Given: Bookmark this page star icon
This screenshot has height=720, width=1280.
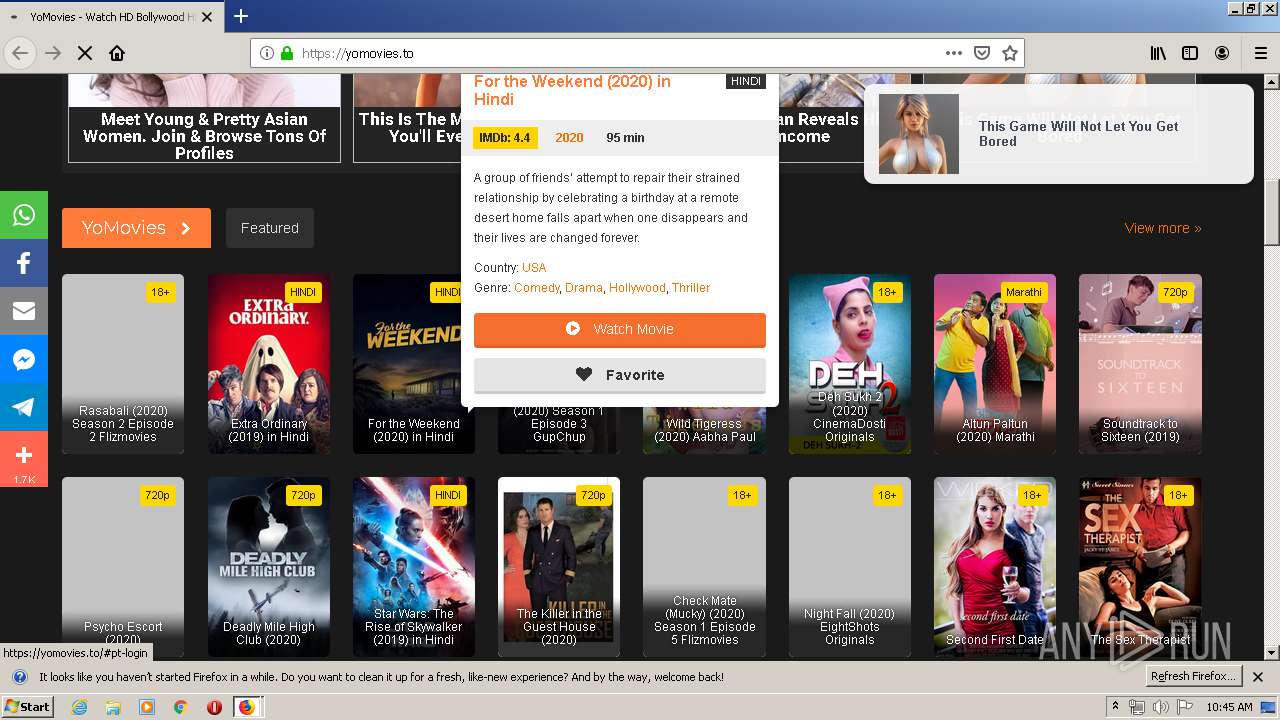Looking at the screenshot, I should 1010,53.
